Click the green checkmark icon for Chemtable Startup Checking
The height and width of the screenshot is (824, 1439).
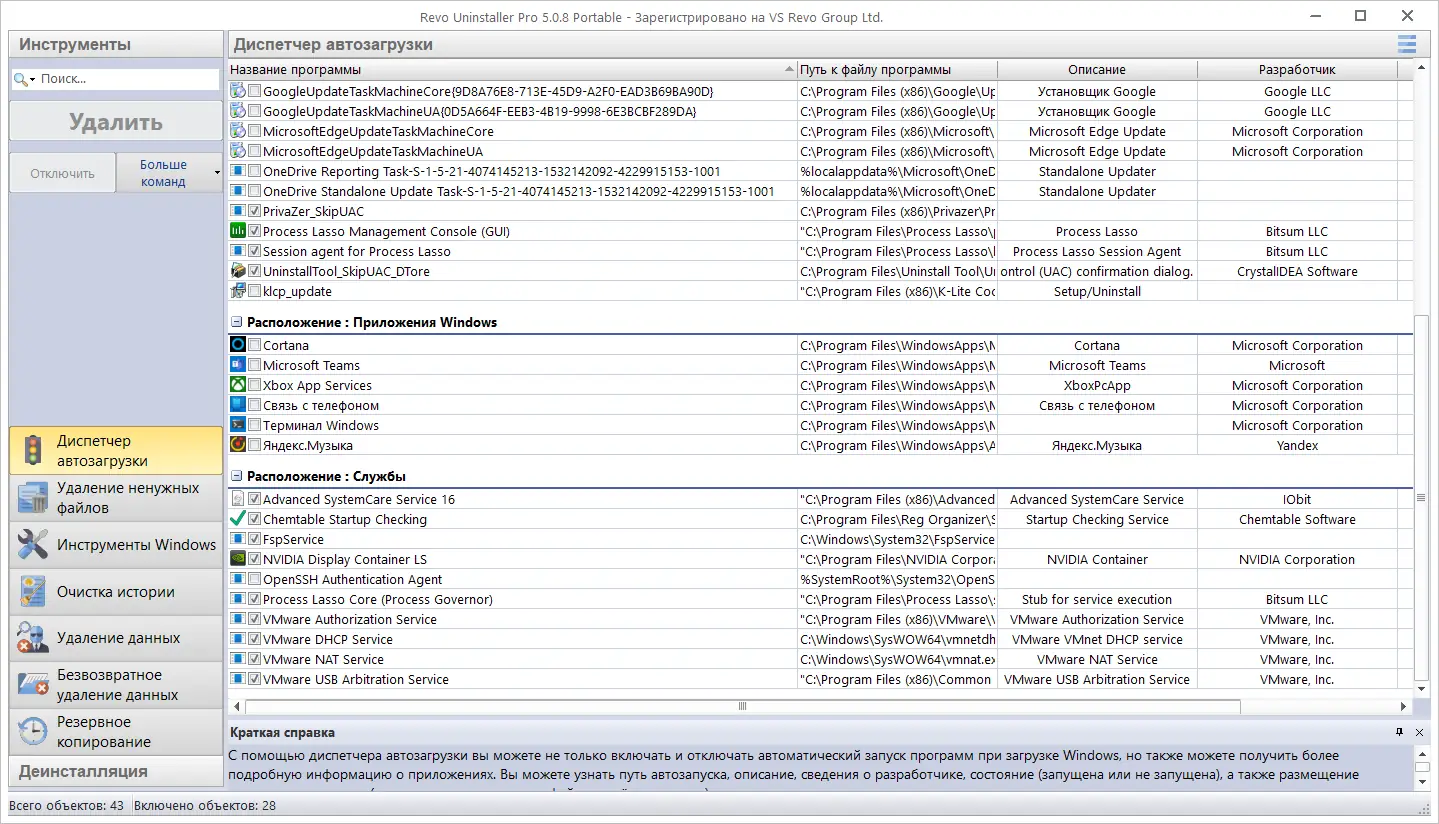coord(238,519)
